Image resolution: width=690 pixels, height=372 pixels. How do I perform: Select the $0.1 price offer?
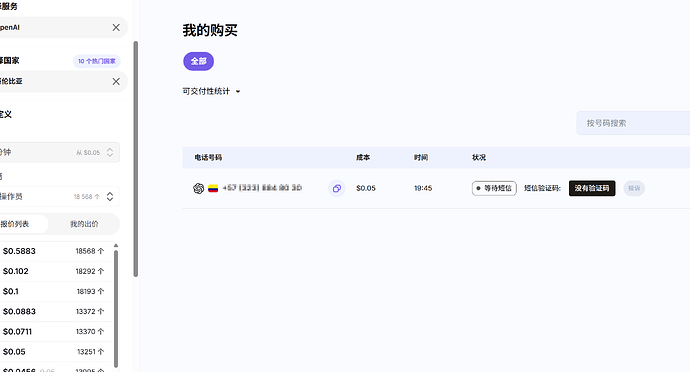click(55, 291)
